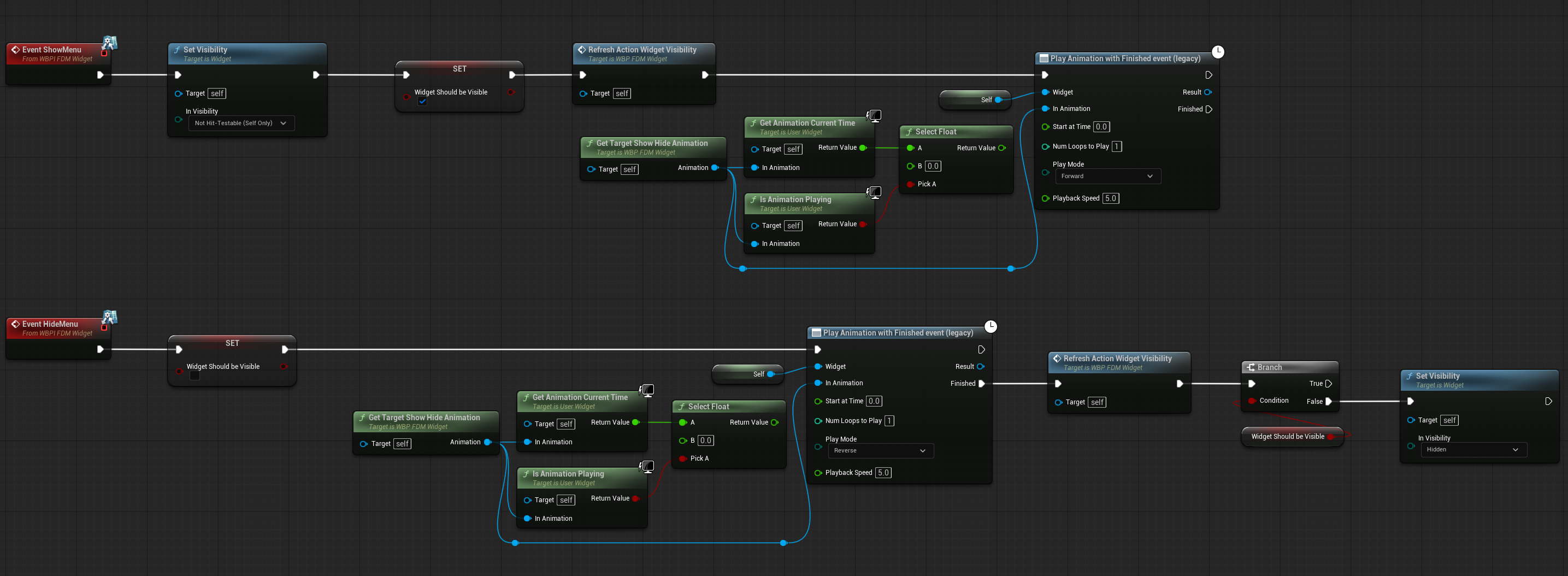1568x576 pixels.
Task: Open the Not Hit-Testable visibility dropdown
Action: [x=241, y=123]
